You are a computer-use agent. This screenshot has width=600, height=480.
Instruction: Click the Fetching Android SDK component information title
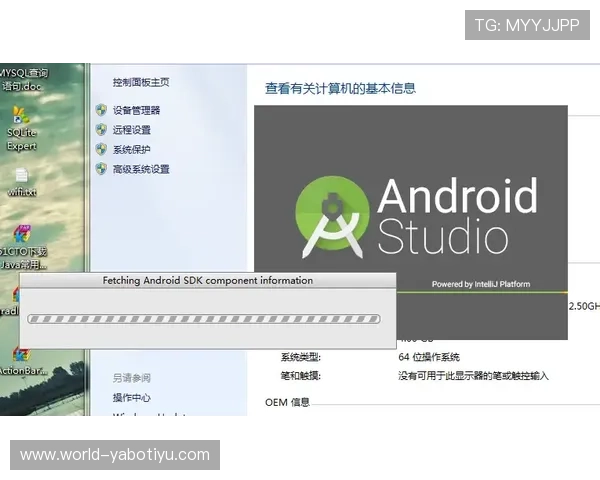208,281
